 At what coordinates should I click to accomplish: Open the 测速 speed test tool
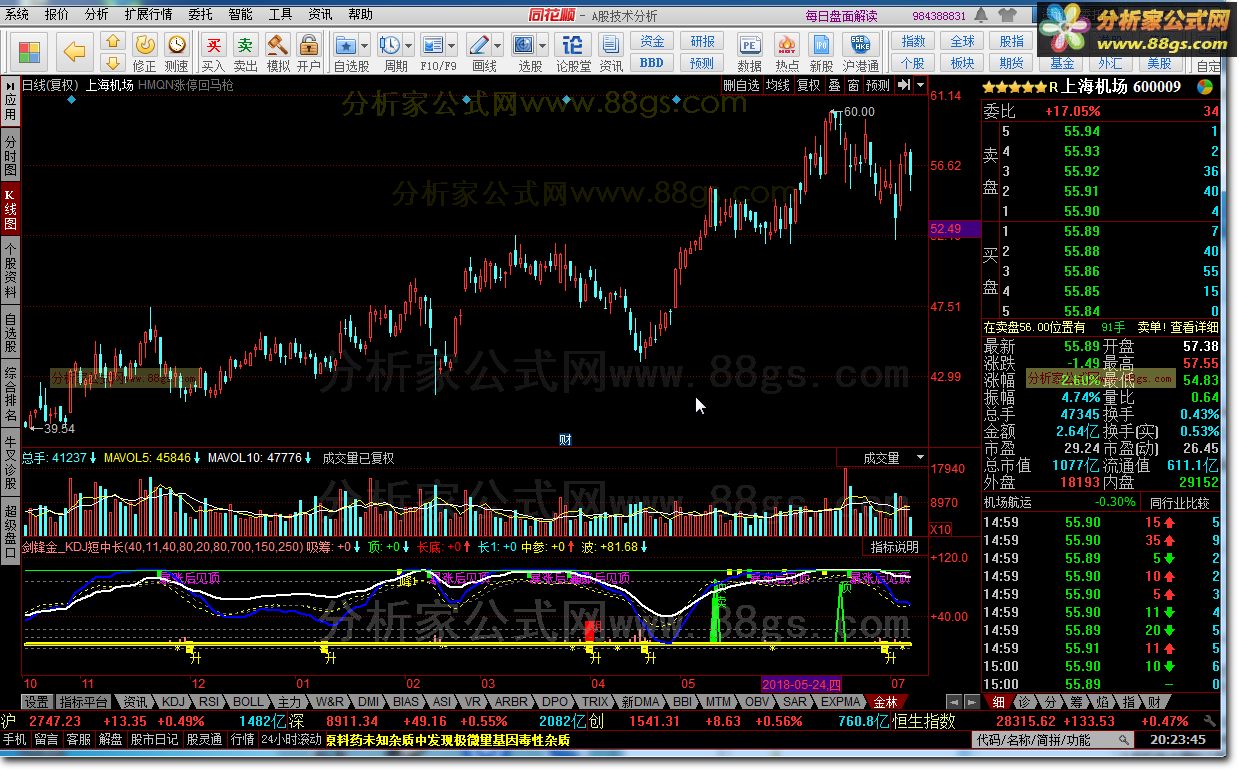click(x=176, y=52)
